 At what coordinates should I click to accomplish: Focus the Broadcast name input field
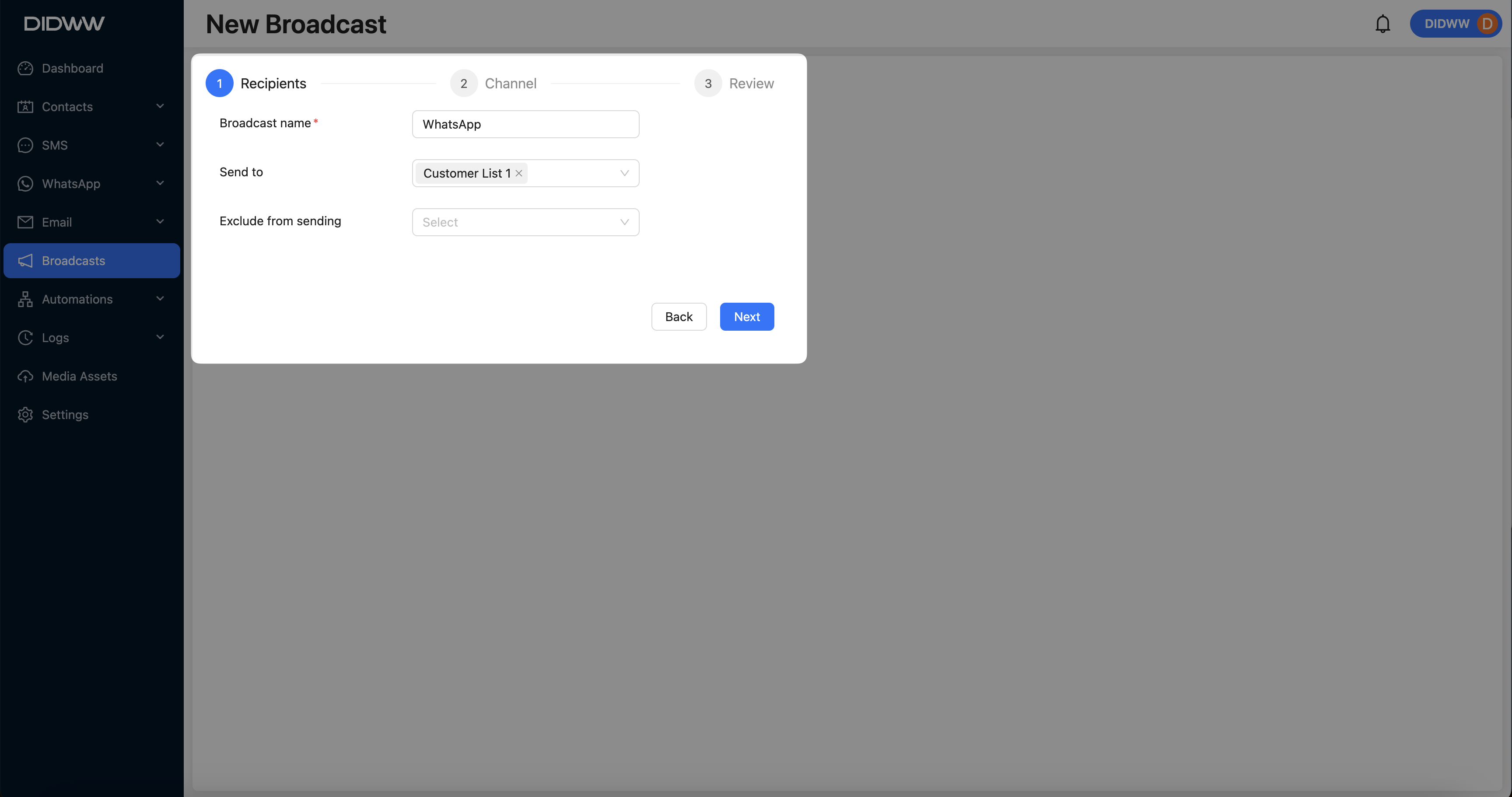pos(525,124)
